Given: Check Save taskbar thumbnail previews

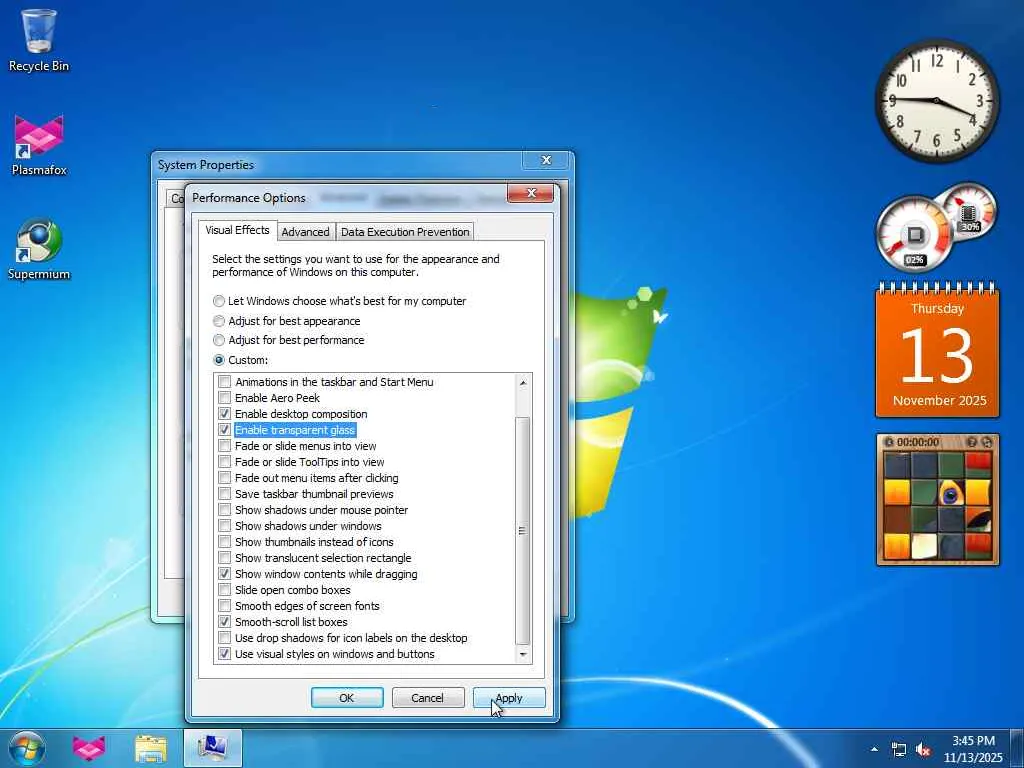Looking at the screenshot, I should point(225,494).
